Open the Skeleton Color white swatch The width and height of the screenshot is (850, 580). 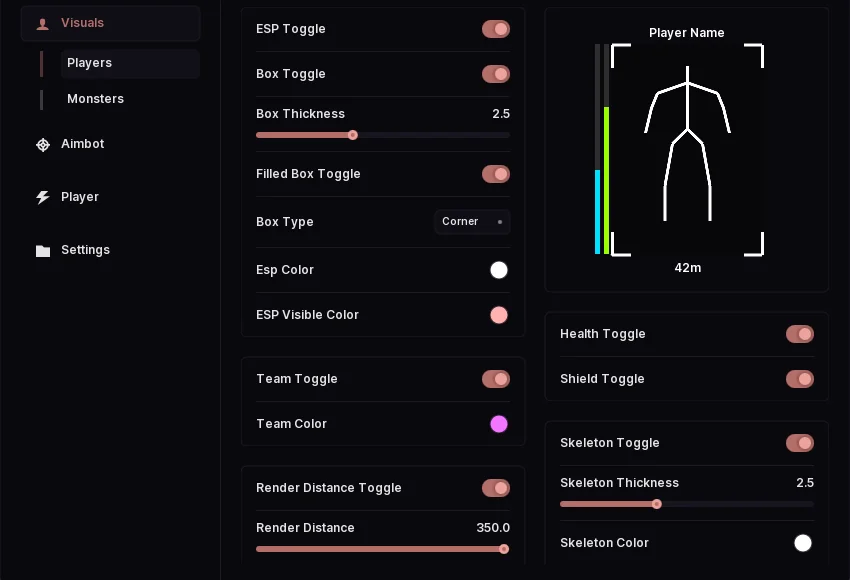point(803,543)
